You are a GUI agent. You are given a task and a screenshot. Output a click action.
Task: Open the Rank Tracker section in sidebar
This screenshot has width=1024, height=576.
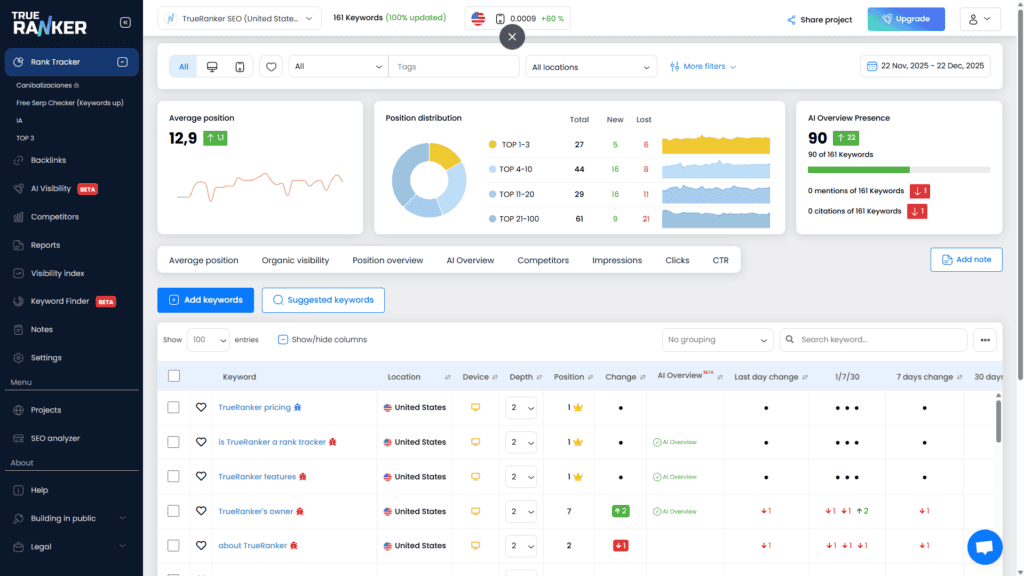coord(57,62)
